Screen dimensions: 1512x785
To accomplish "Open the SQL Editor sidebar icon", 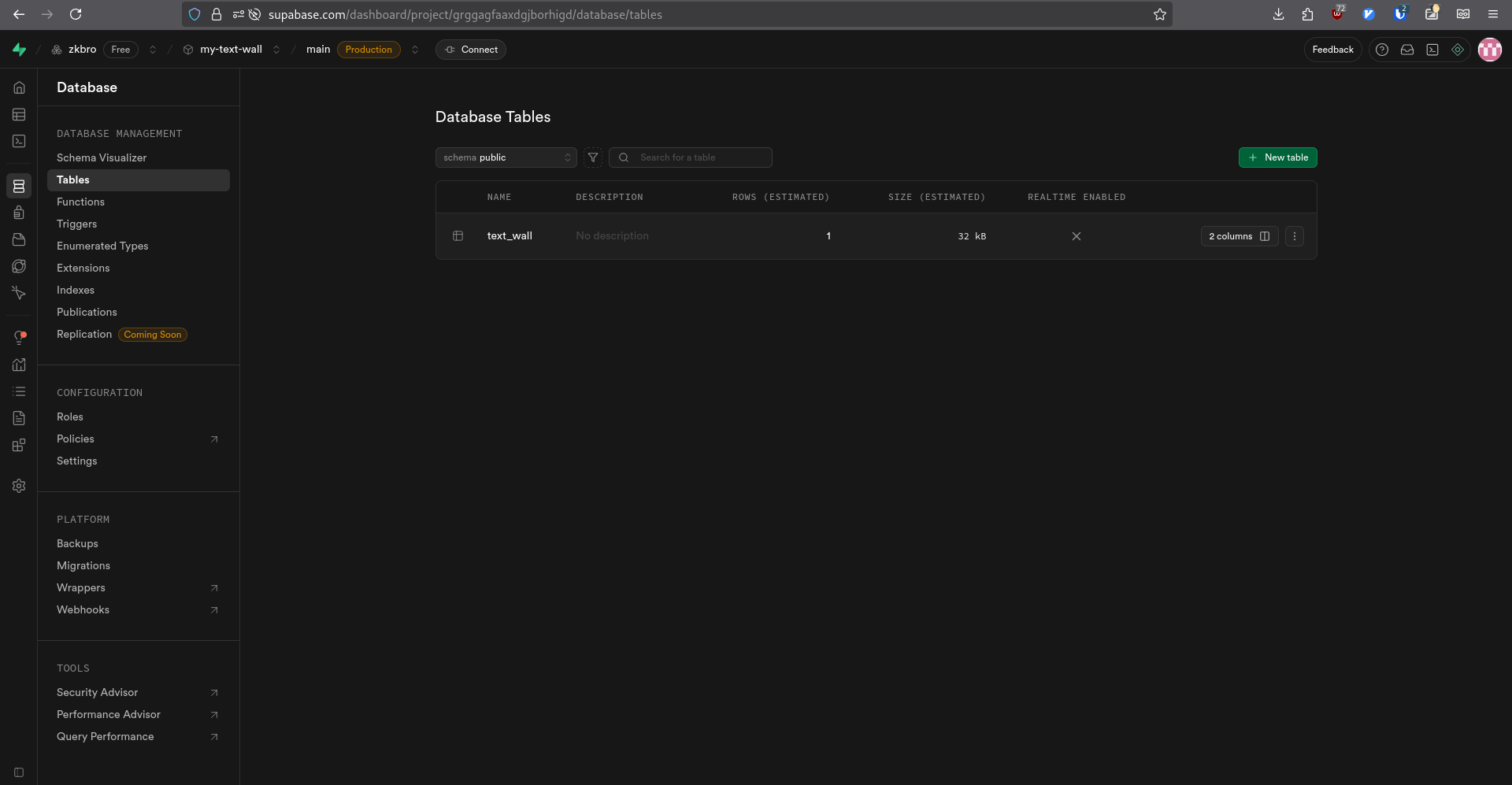I will tap(19, 142).
